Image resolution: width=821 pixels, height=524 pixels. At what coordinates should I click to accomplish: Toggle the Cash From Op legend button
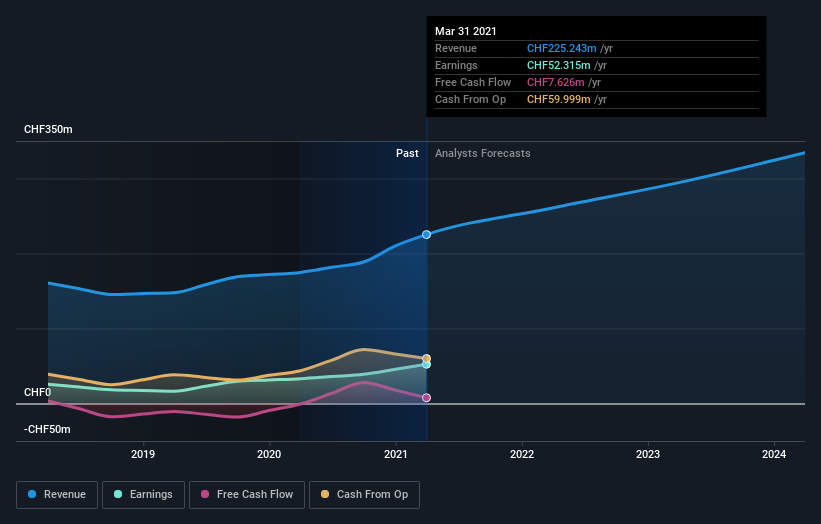364,495
